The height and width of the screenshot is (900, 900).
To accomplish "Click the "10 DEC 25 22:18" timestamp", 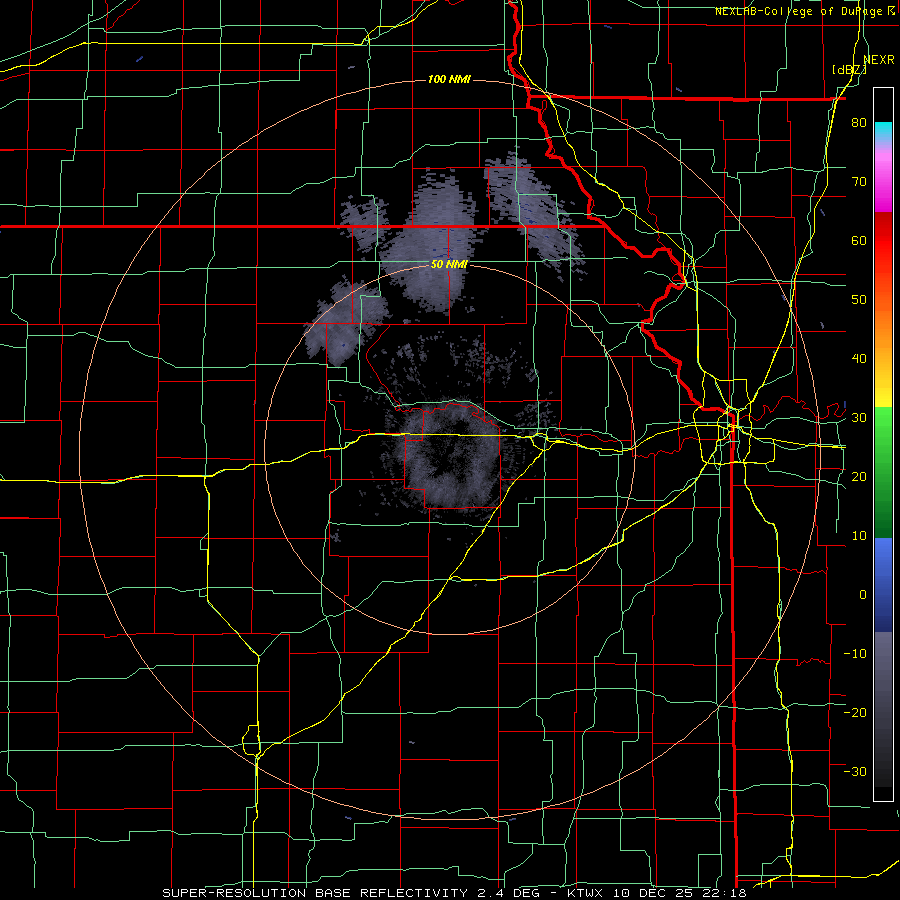I will pyautogui.click(x=680, y=893).
